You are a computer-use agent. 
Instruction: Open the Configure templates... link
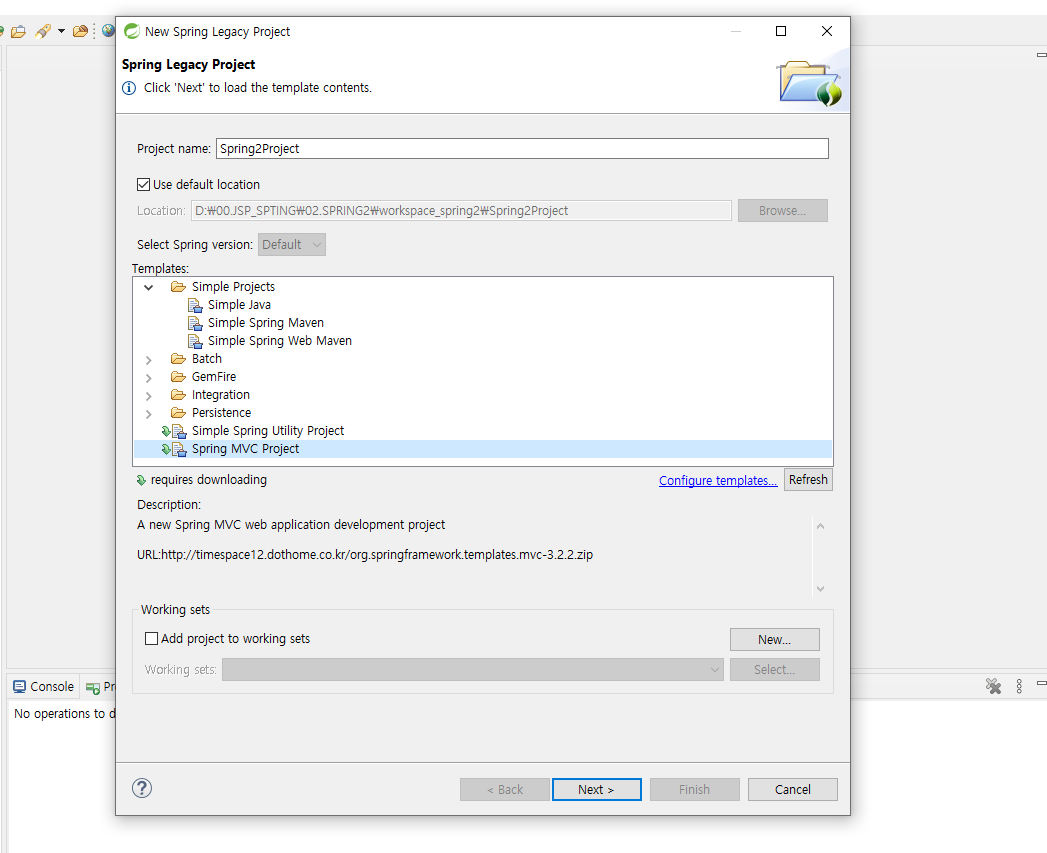[718, 480]
